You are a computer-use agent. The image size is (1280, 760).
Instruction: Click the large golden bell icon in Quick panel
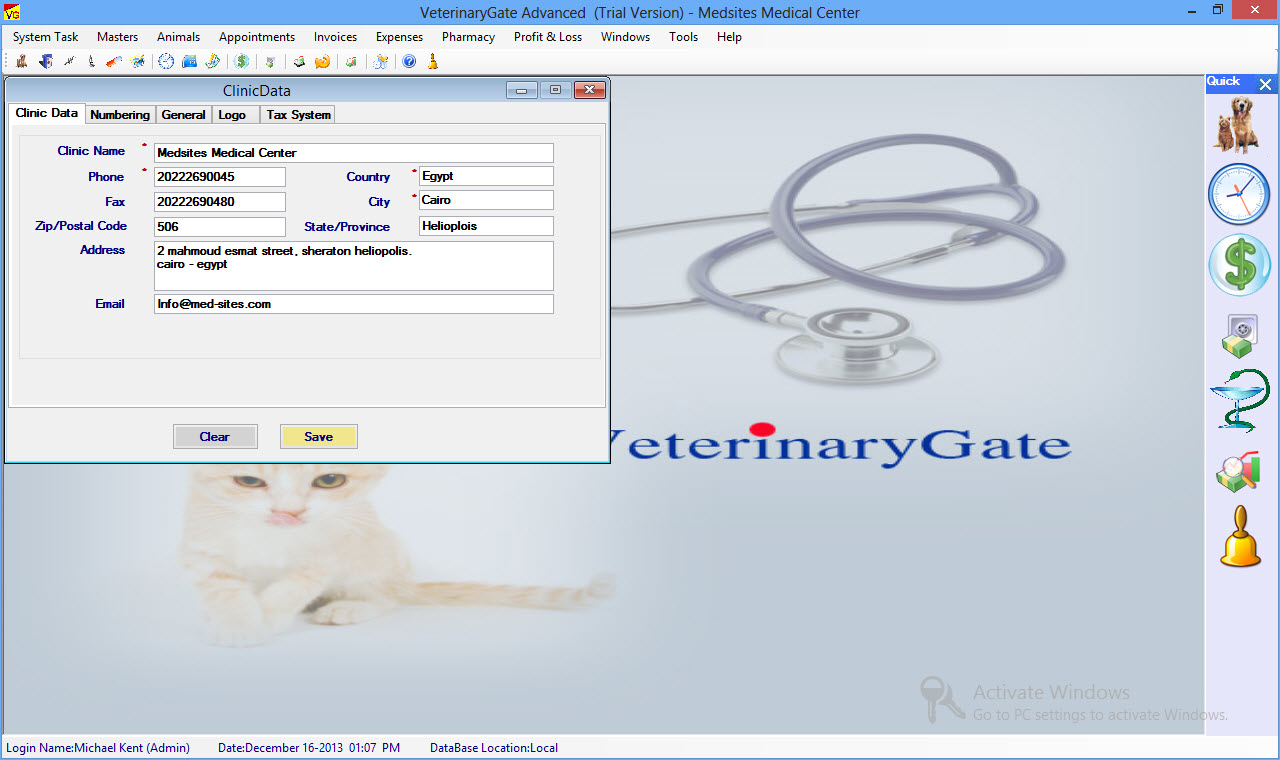[1240, 538]
